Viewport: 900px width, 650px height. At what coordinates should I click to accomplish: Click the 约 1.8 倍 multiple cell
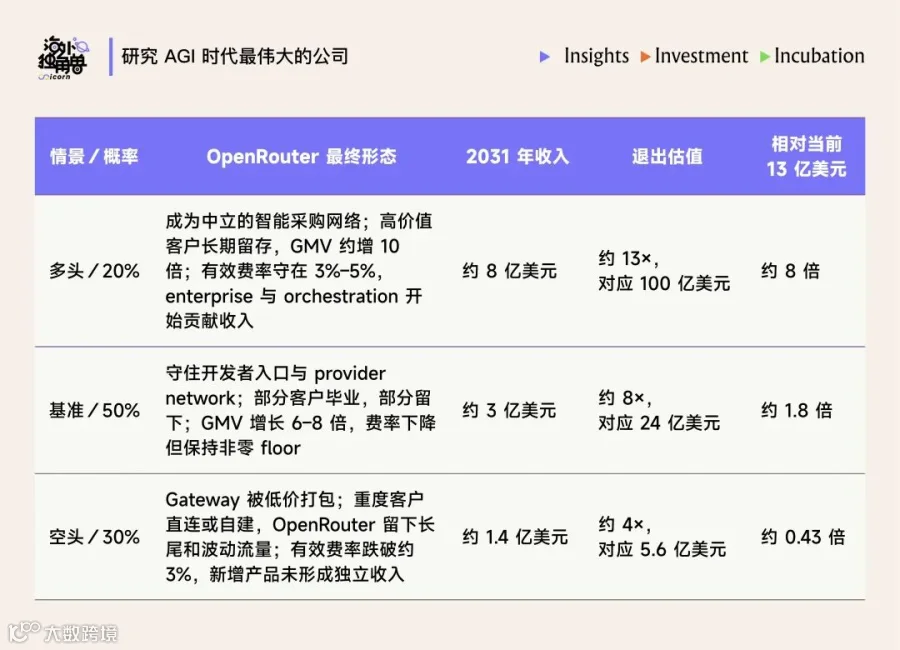coord(797,410)
